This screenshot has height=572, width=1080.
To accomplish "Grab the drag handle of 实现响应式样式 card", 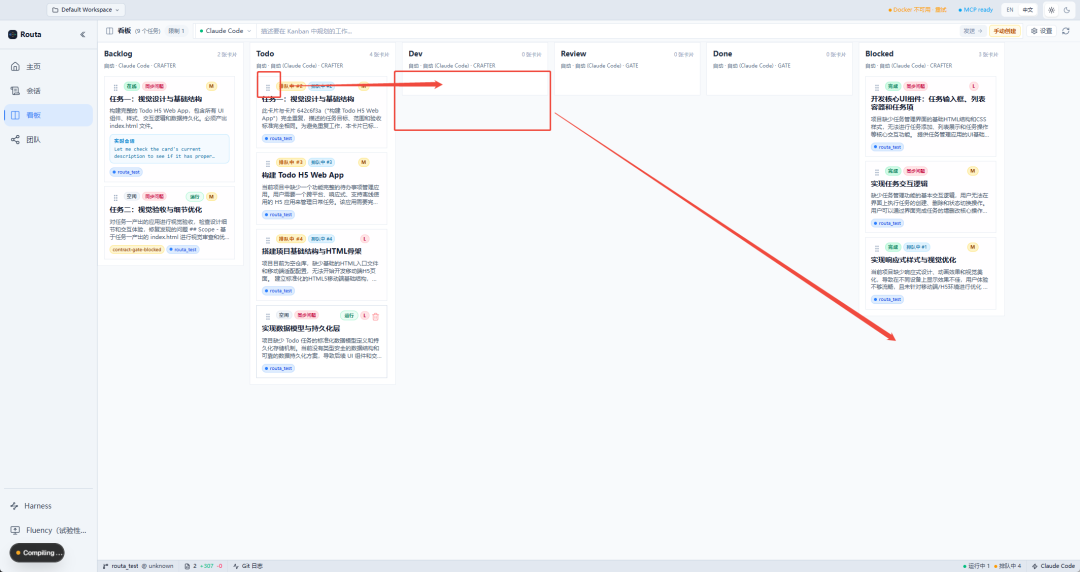I will tap(877, 248).
